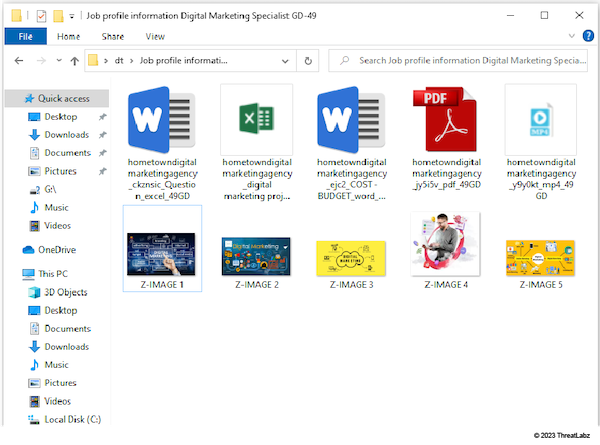Open the Help question mark icon

pos(588,36)
